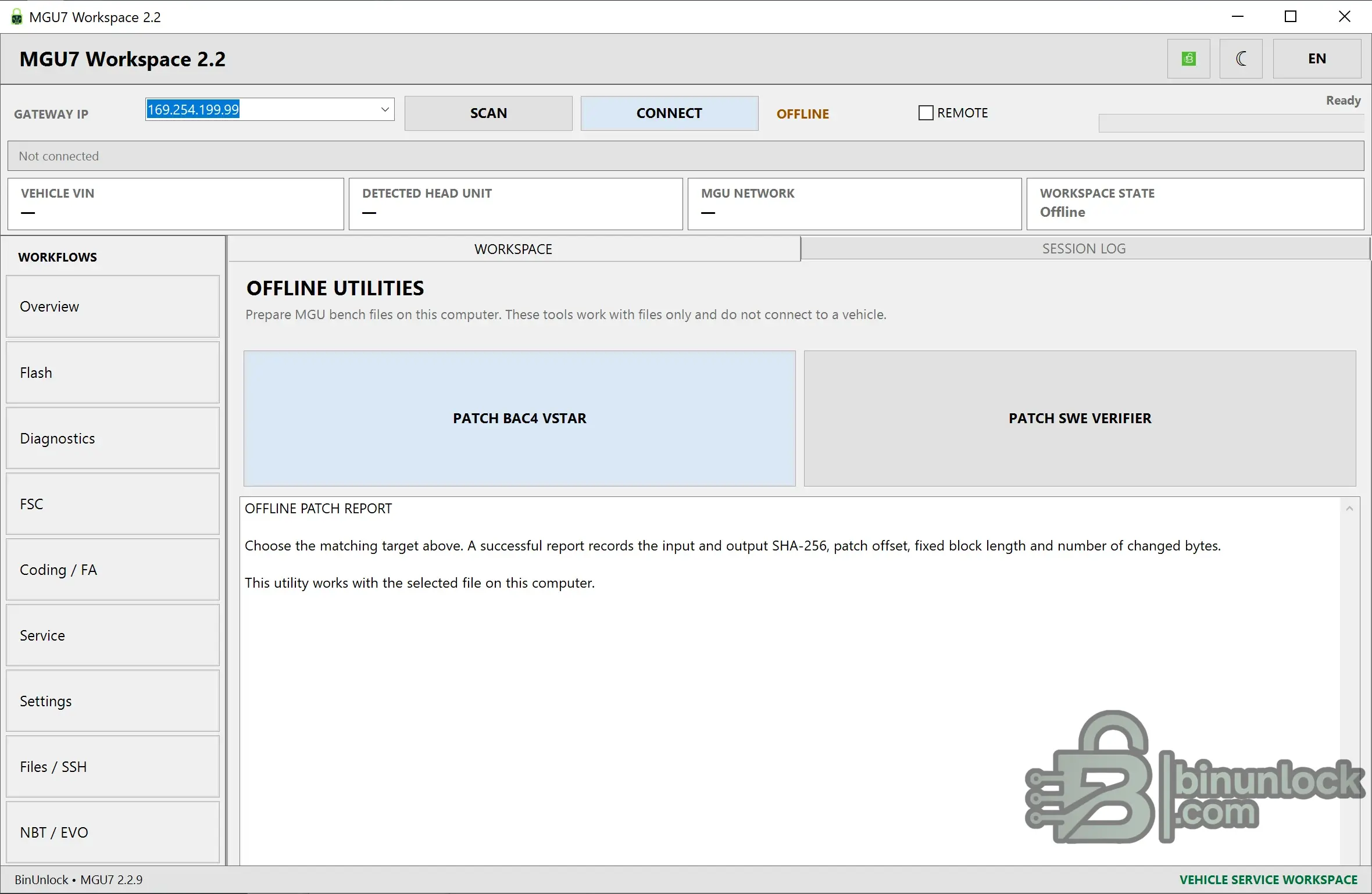Go to the Diagnostics workflow
Viewport: 1372px width, 894px height.
[x=113, y=438]
